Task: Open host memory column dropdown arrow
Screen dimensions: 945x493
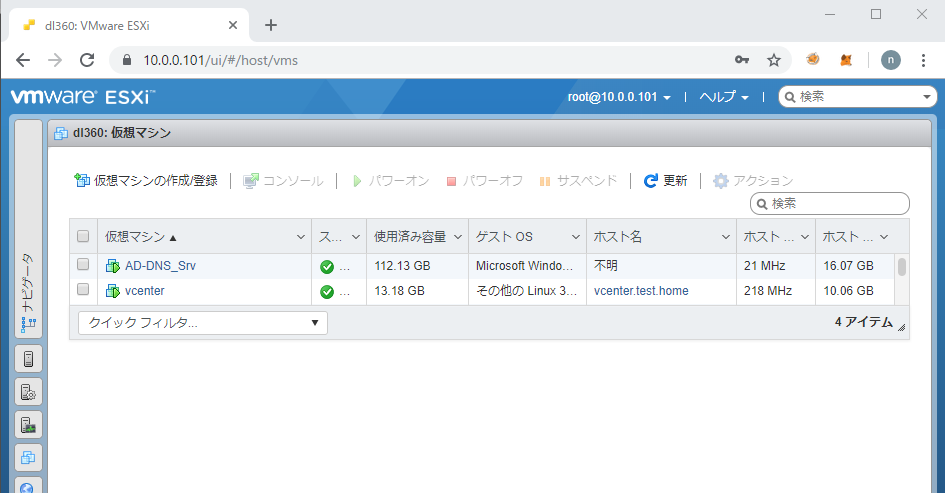Action: [884, 237]
